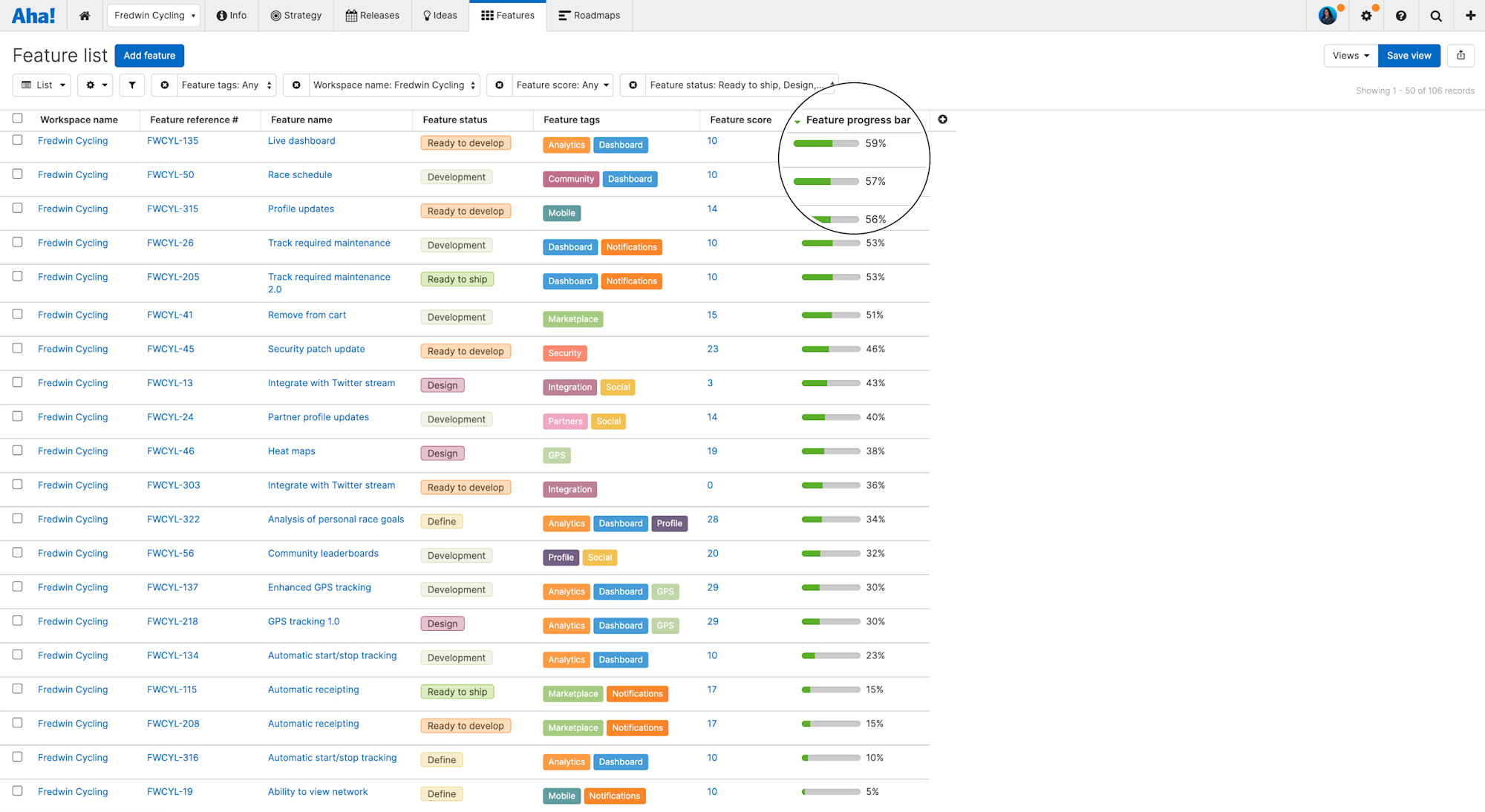Open the Fredwin Cycling workspace dropdown
Screen dimensions: 1485x812
(153, 15)
